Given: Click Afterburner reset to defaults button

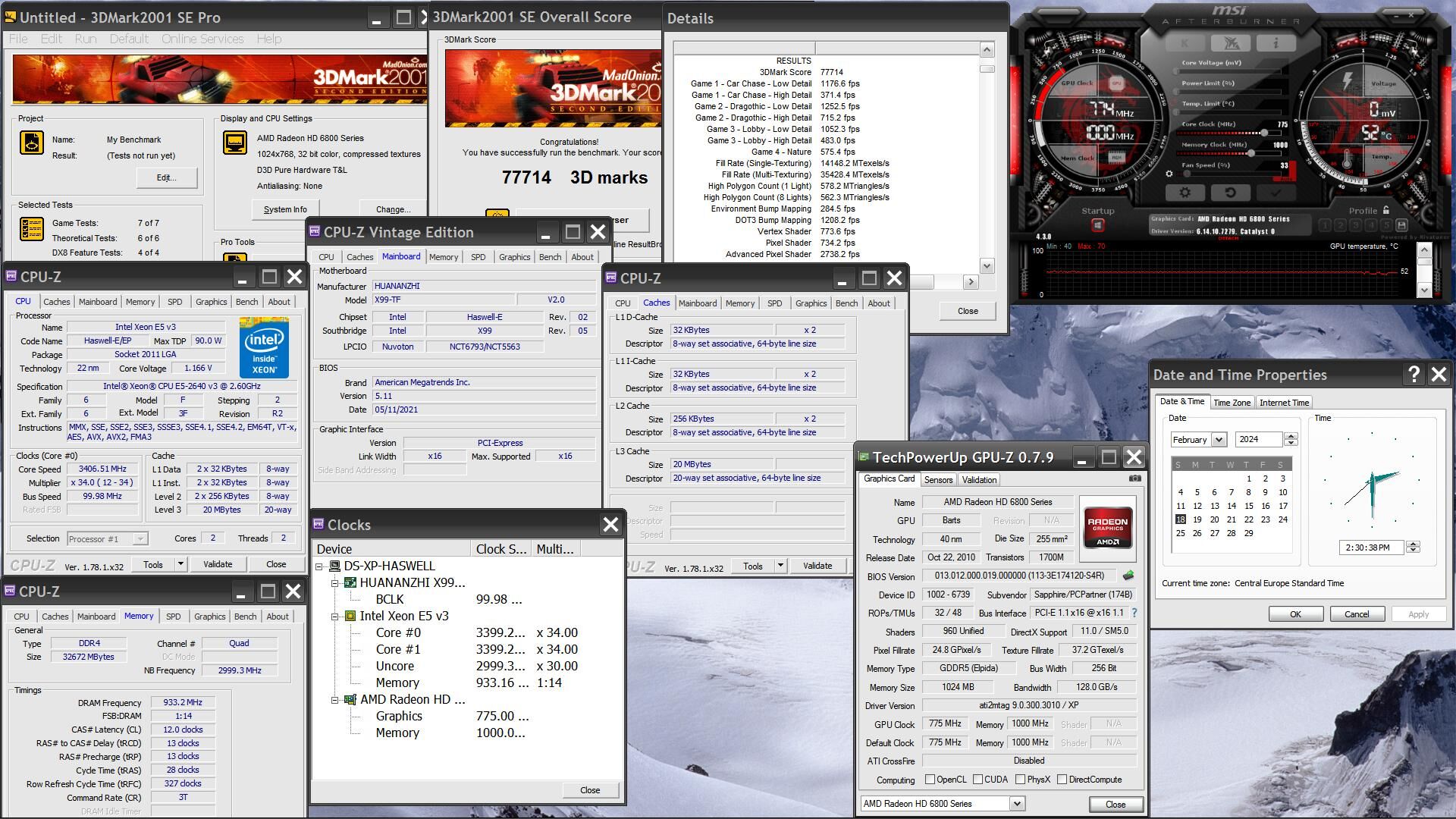Looking at the screenshot, I should 1230,193.
